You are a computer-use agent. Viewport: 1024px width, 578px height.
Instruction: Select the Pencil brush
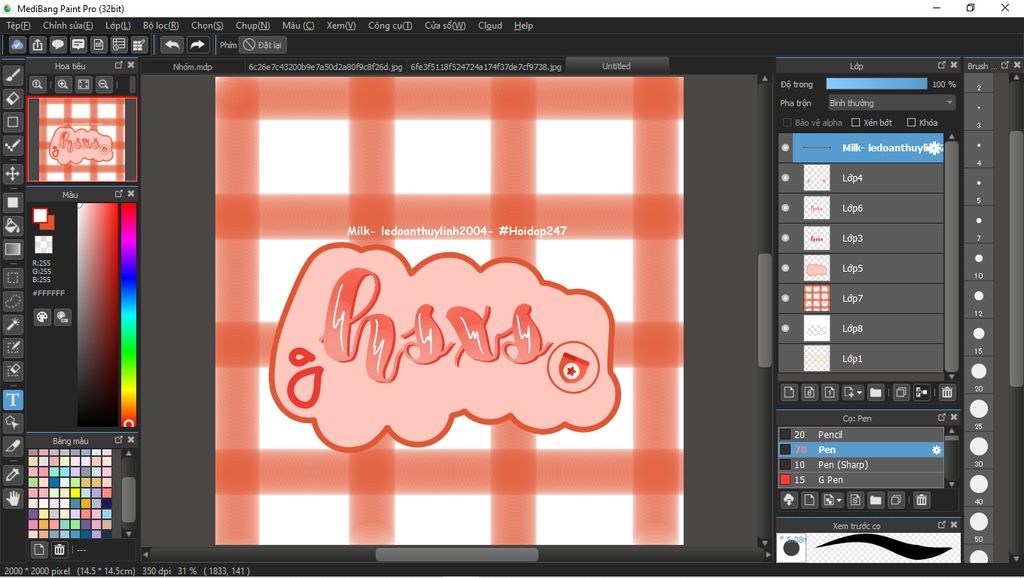tap(861, 435)
